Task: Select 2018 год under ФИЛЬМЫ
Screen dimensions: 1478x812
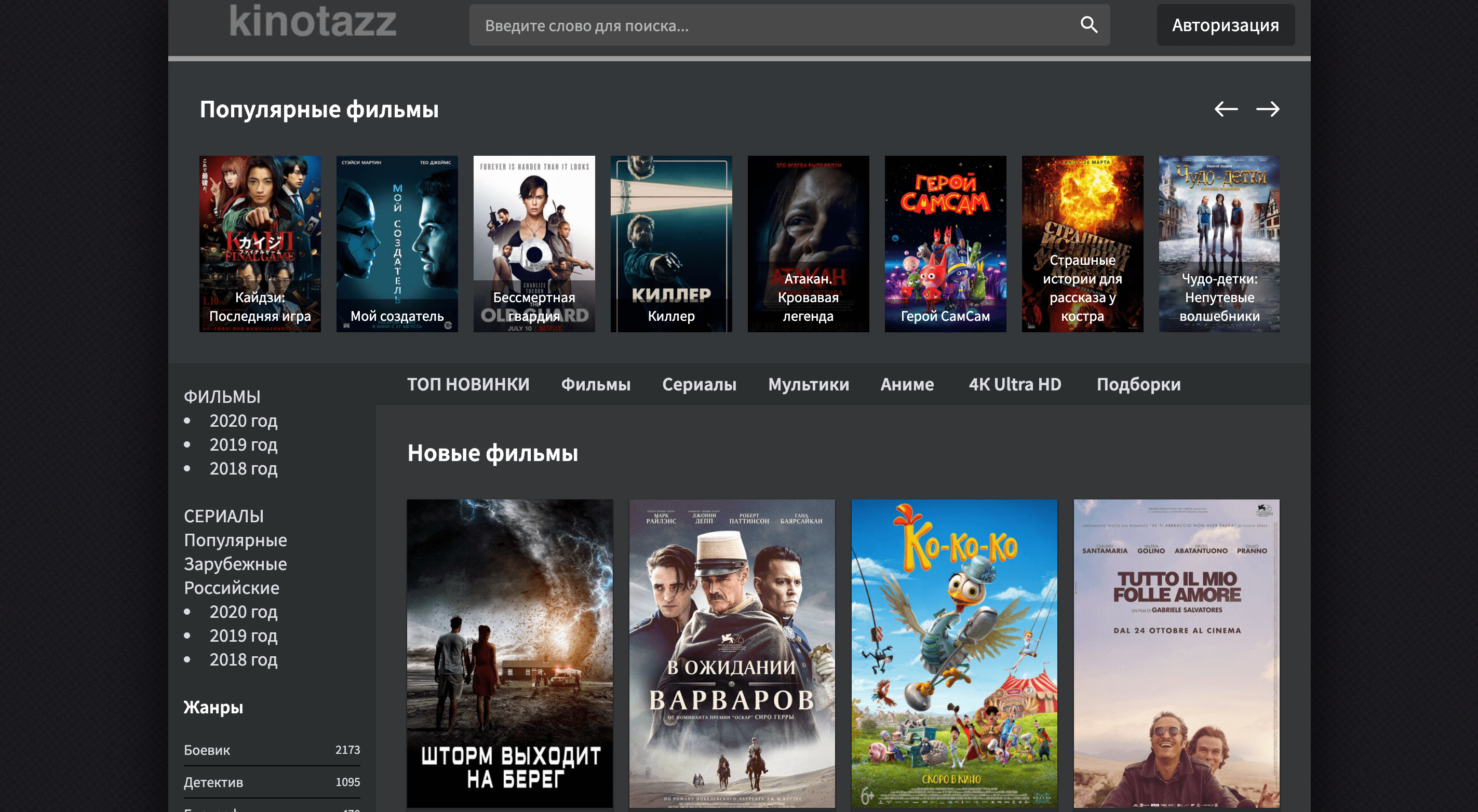Action: (243, 468)
